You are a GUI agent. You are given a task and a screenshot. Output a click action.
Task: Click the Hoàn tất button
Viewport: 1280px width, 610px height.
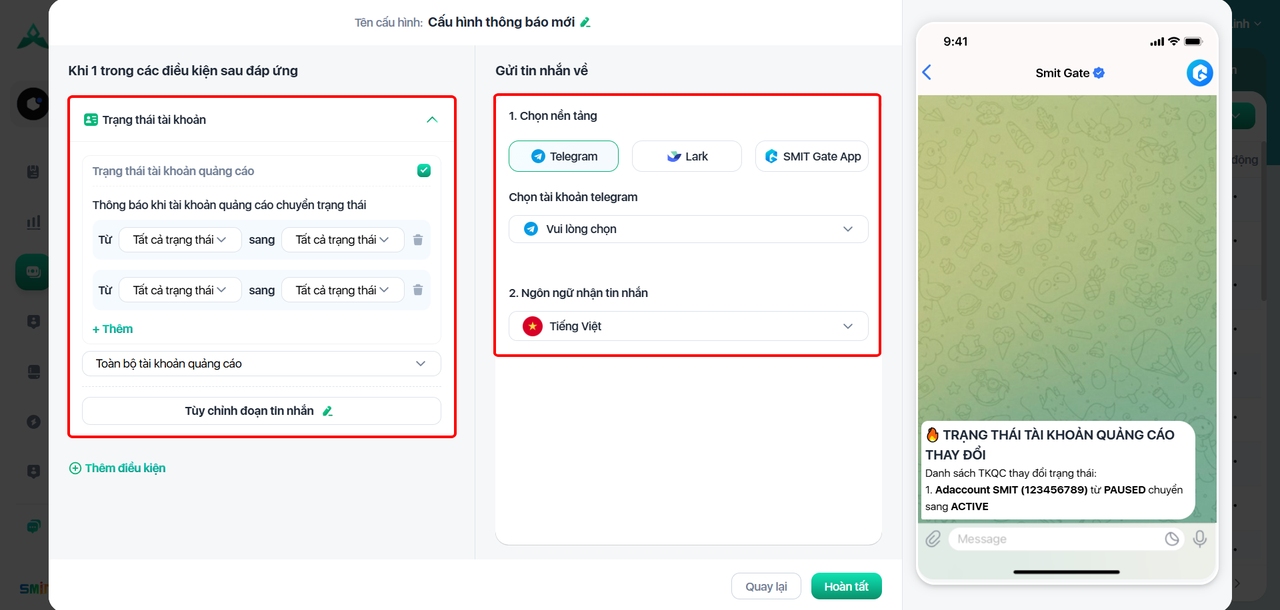846,586
